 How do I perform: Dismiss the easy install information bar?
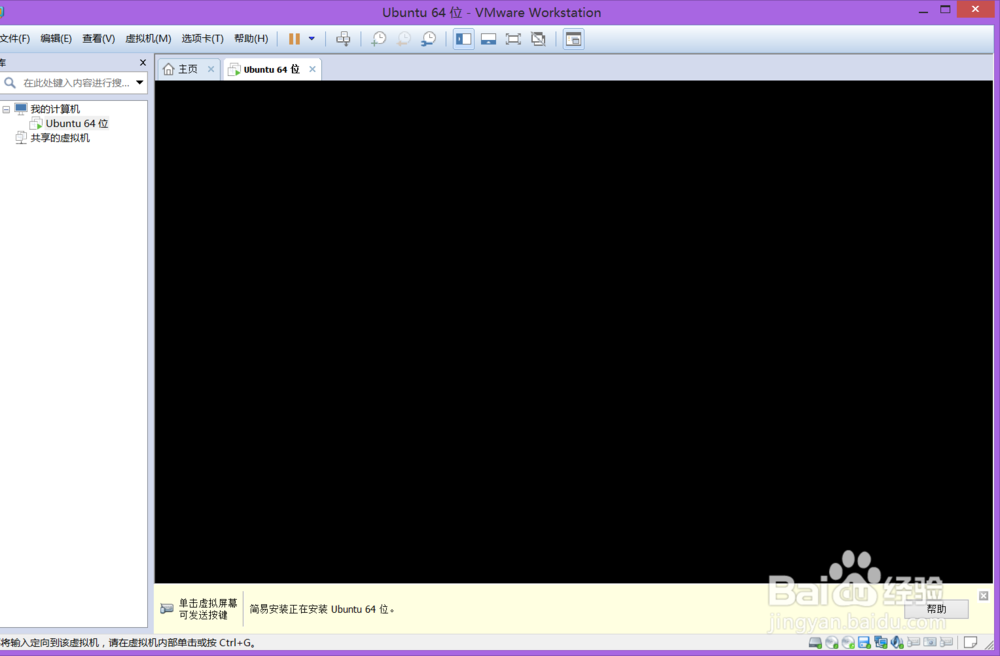point(983,595)
